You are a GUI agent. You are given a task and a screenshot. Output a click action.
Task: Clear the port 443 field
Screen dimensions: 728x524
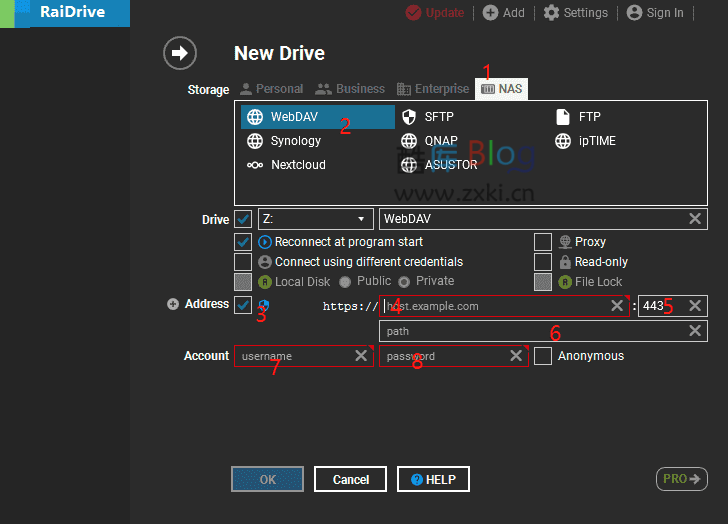(695, 305)
